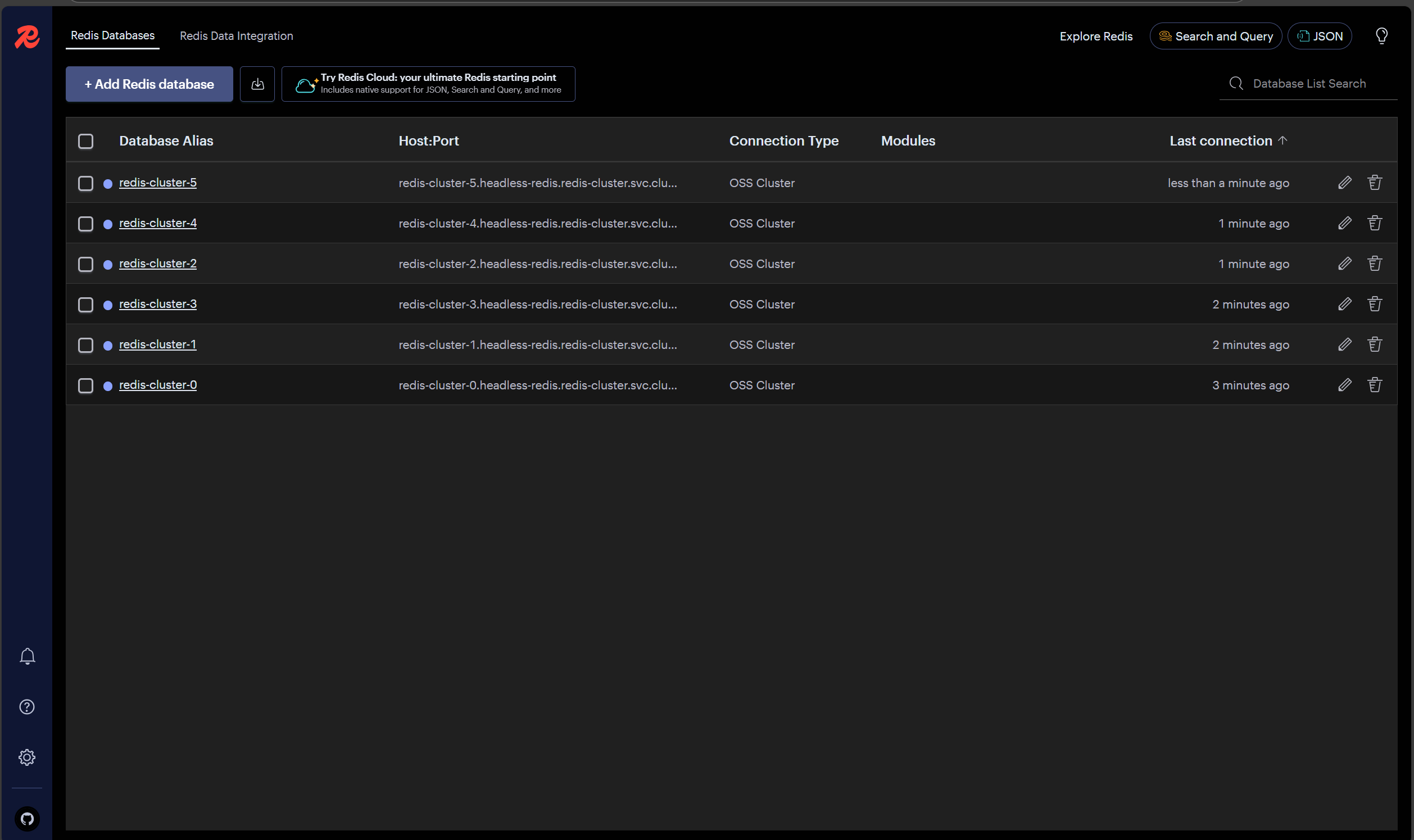Image resolution: width=1414 pixels, height=840 pixels.
Task: Click the redis-cluster-5 host address text
Action: tap(538, 183)
